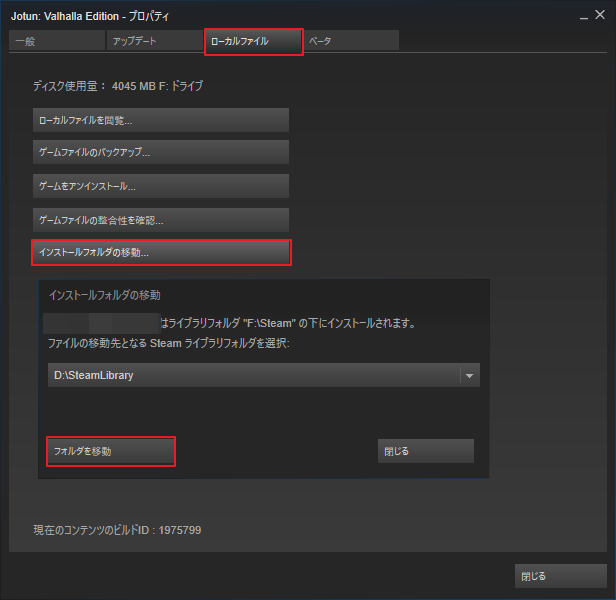Select the ローカルファイル tab
The width and height of the screenshot is (616, 600).
tap(253, 41)
